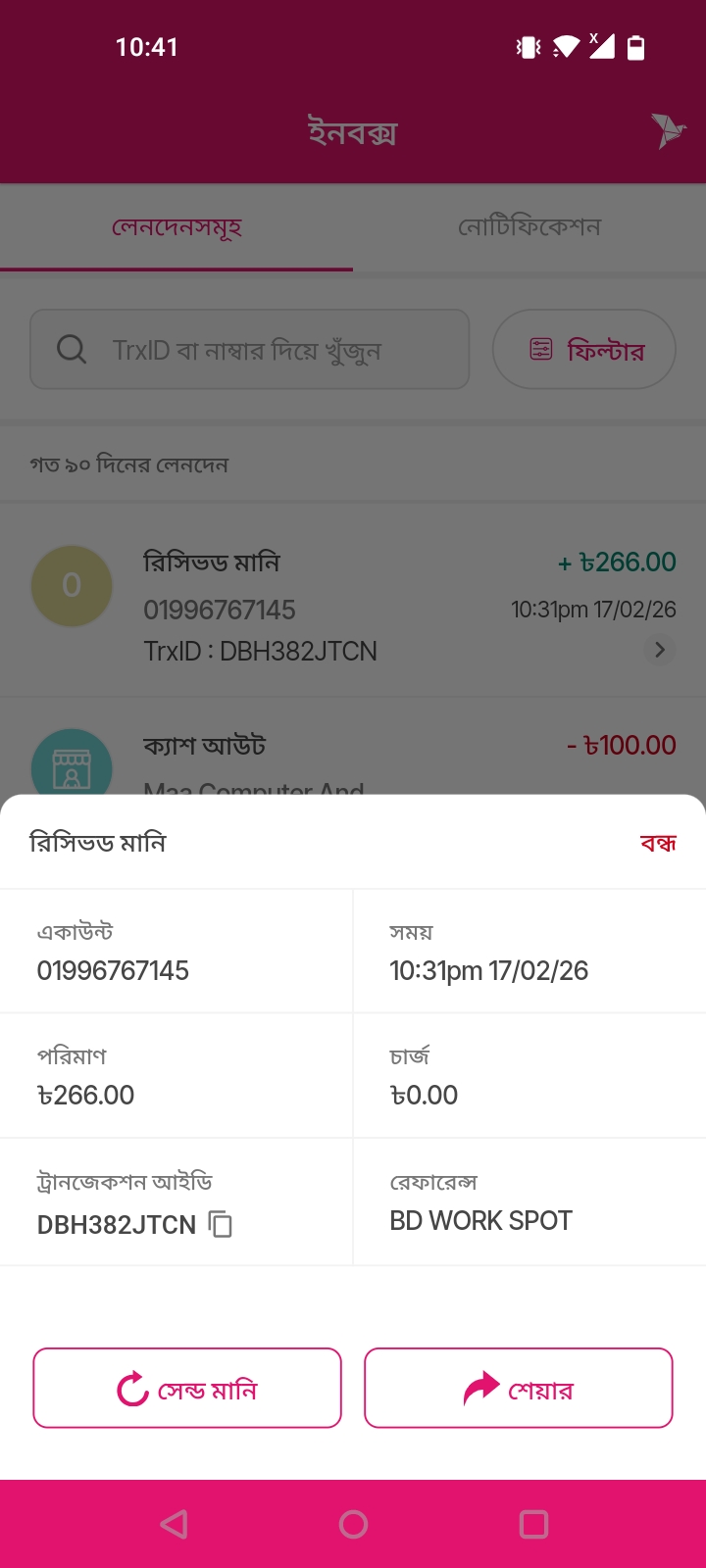Focus the TrxID search field
Viewport: 706px width, 1568px height.
point(265,350)
